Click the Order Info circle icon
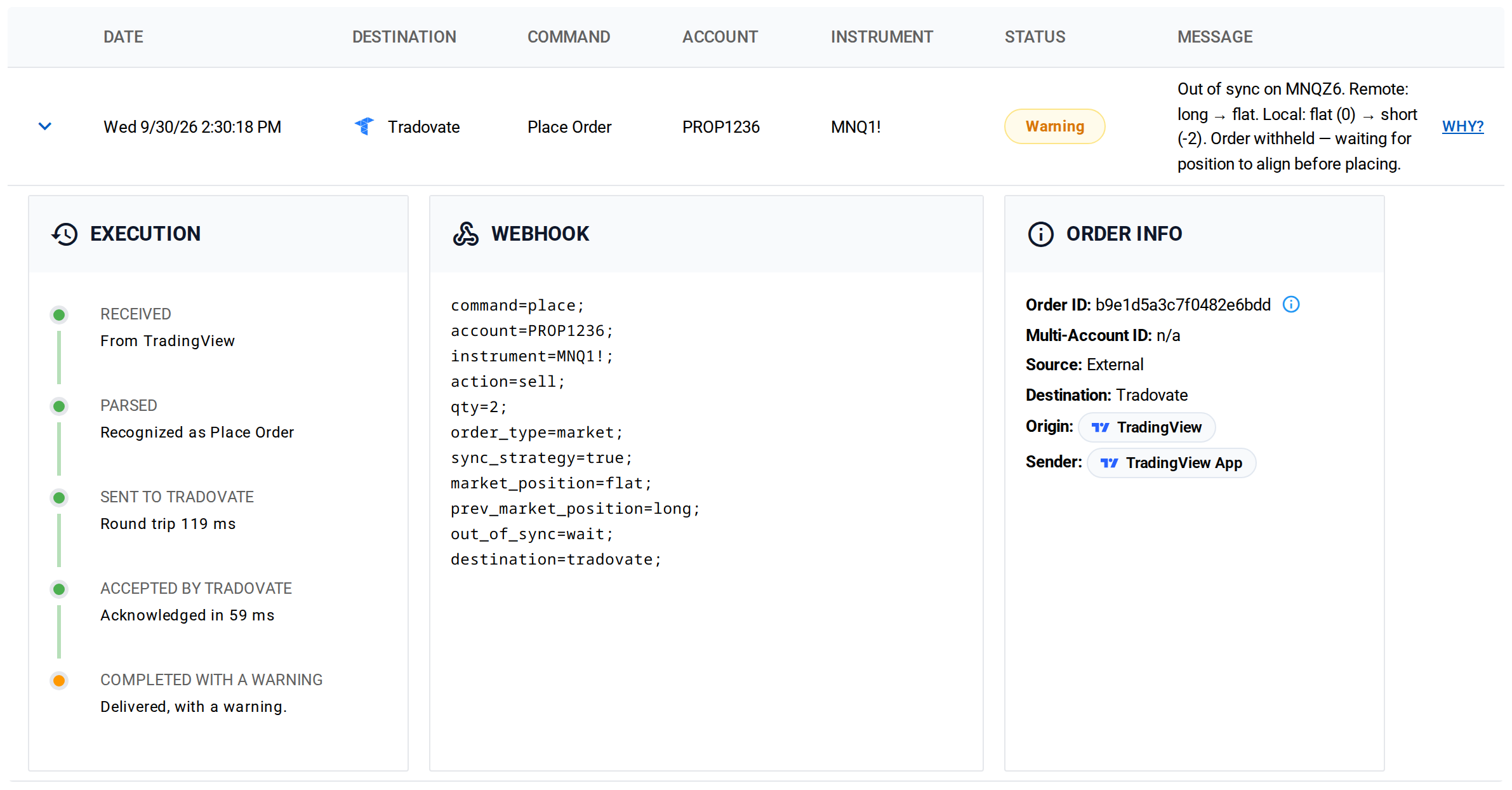 click(x=1040, y=234)
